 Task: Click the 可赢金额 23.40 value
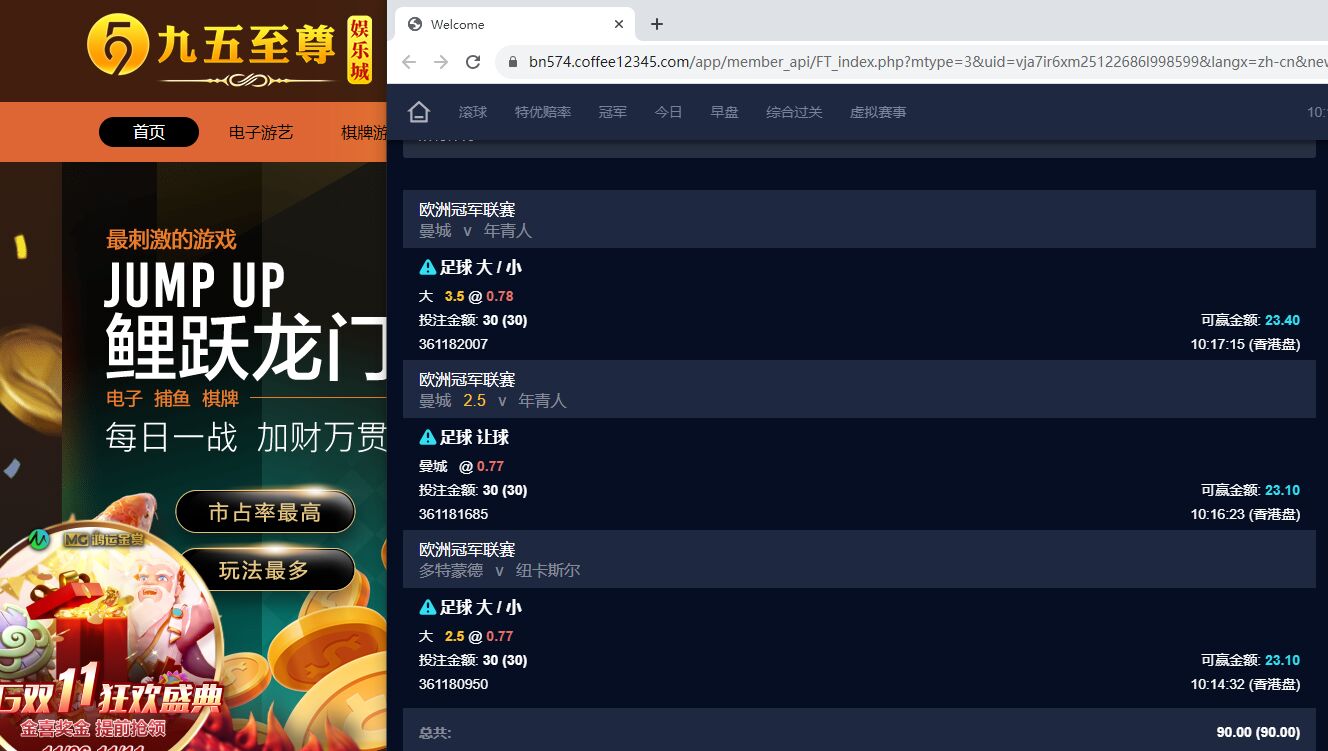point(1282,320)
